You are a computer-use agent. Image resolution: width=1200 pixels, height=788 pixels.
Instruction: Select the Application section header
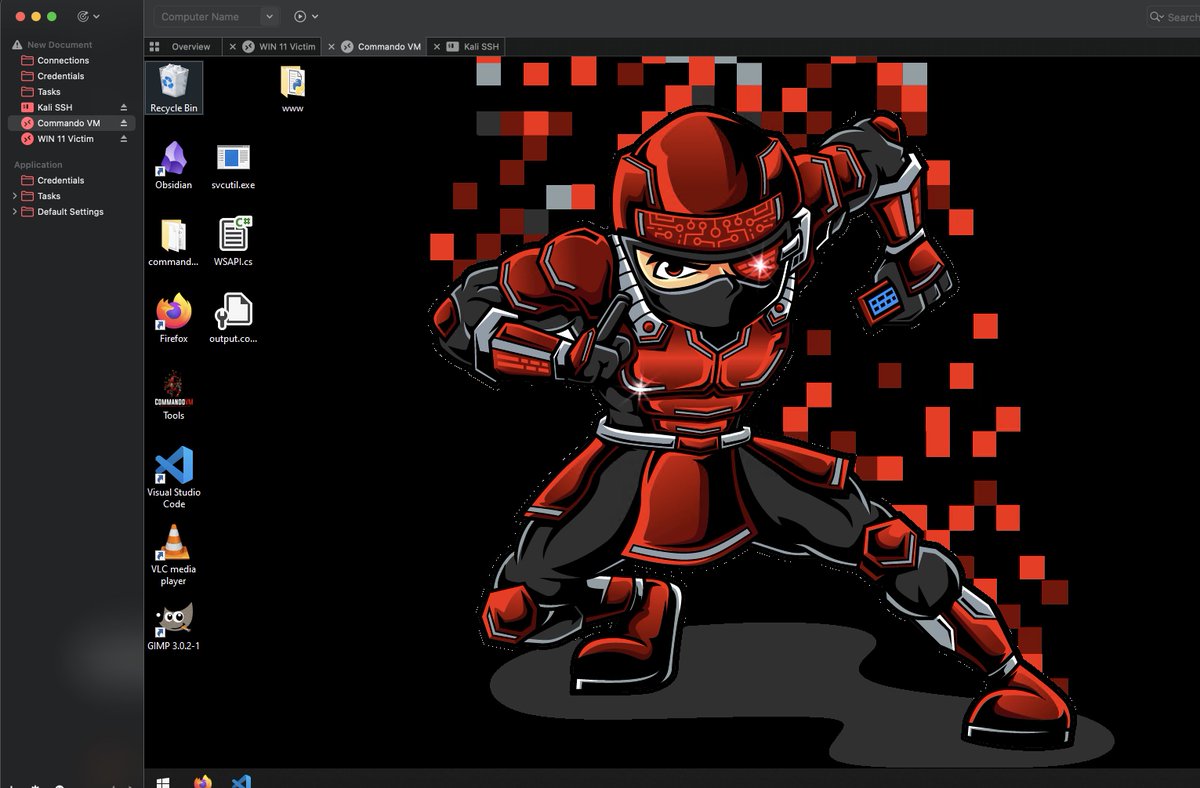tap(38, 165)
